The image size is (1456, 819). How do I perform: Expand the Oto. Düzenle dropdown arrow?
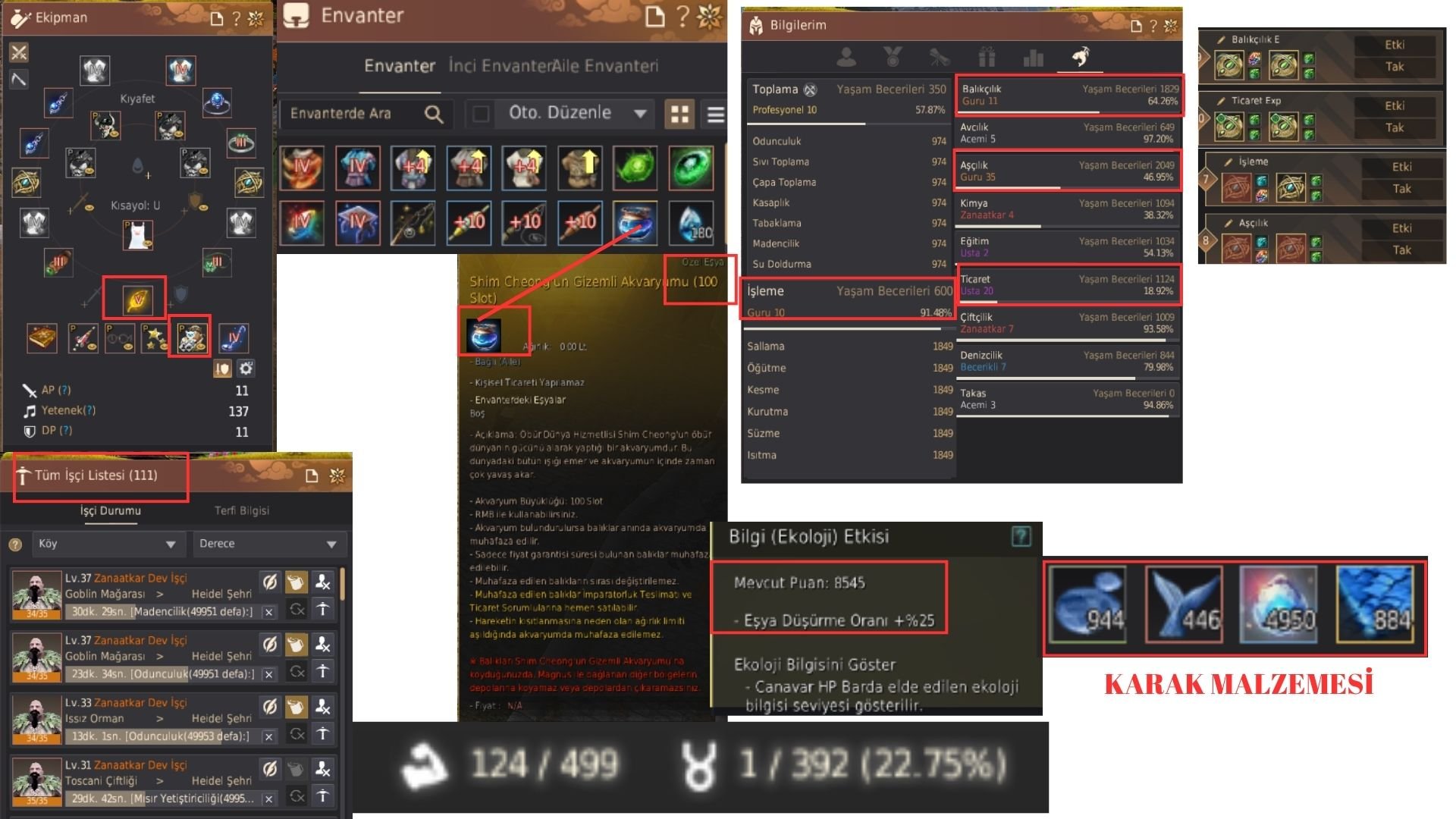coord(640,114)
